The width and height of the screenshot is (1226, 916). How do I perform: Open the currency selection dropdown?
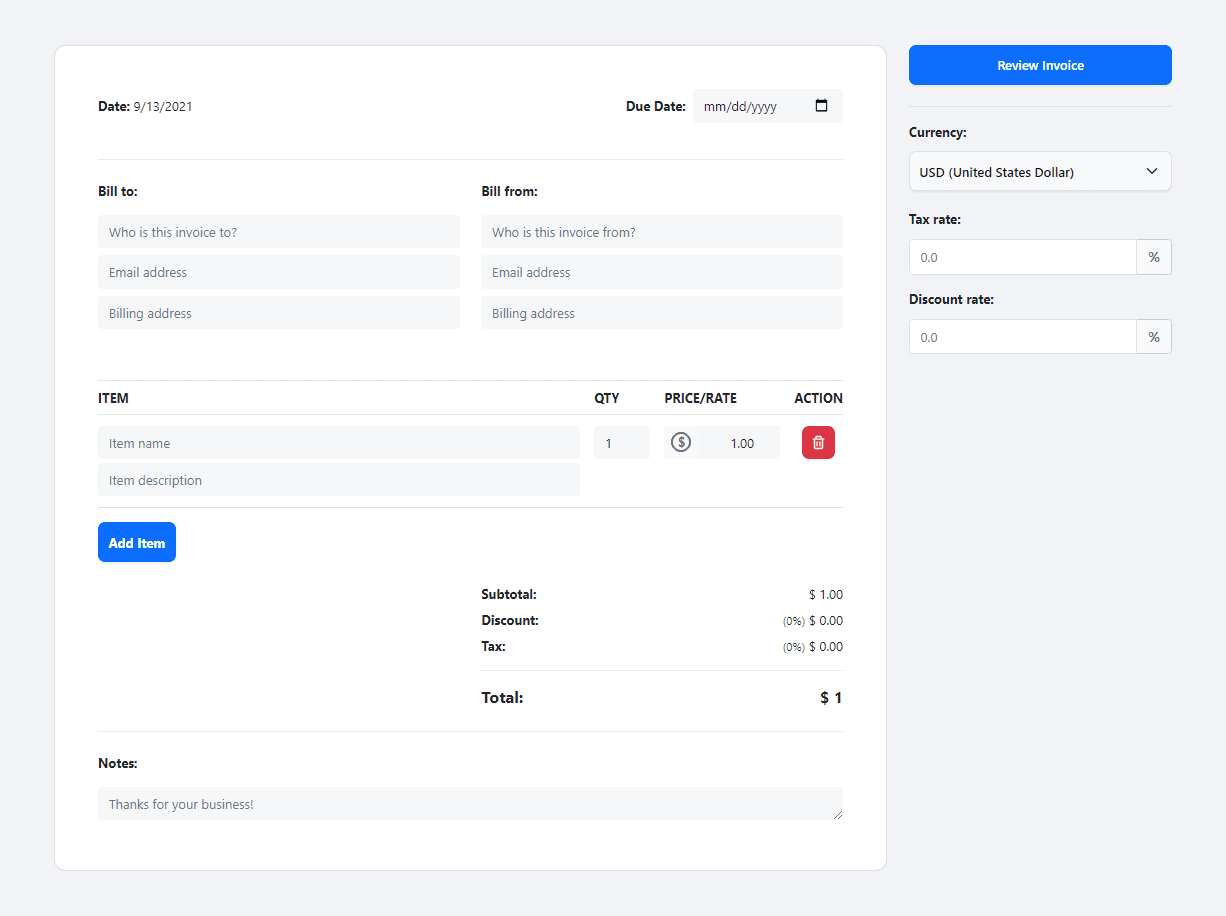click(x=1040, y=171)
